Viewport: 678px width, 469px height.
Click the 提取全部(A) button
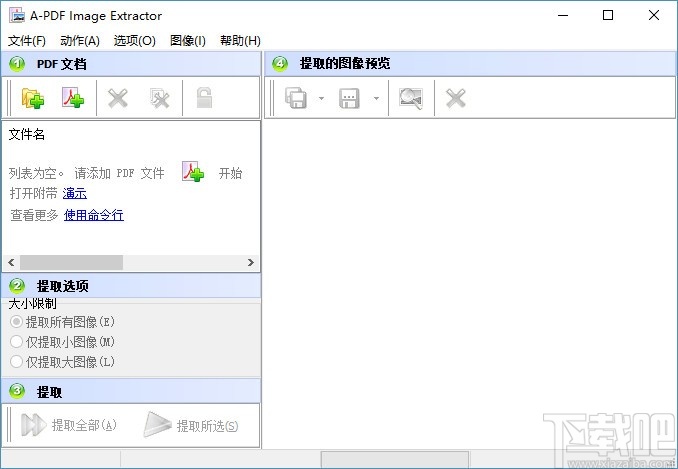pos(69,425)
